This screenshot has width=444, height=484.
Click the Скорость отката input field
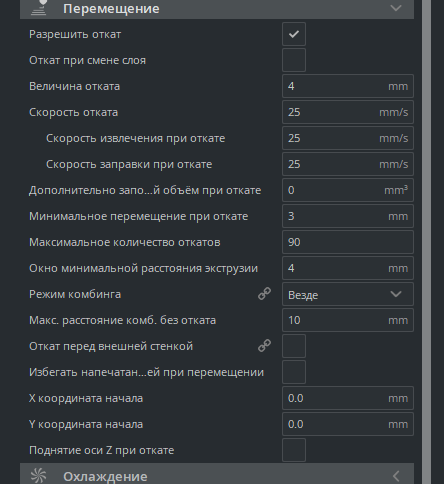(348, 112)
